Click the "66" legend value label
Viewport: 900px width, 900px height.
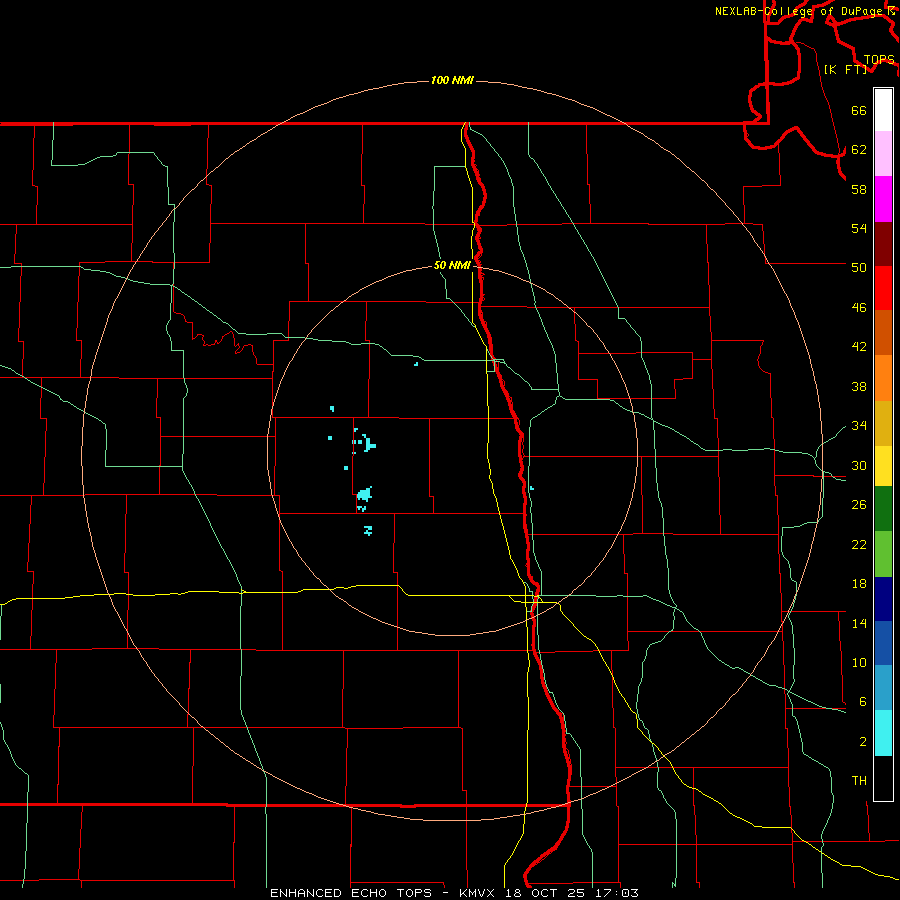click(859, 111)
